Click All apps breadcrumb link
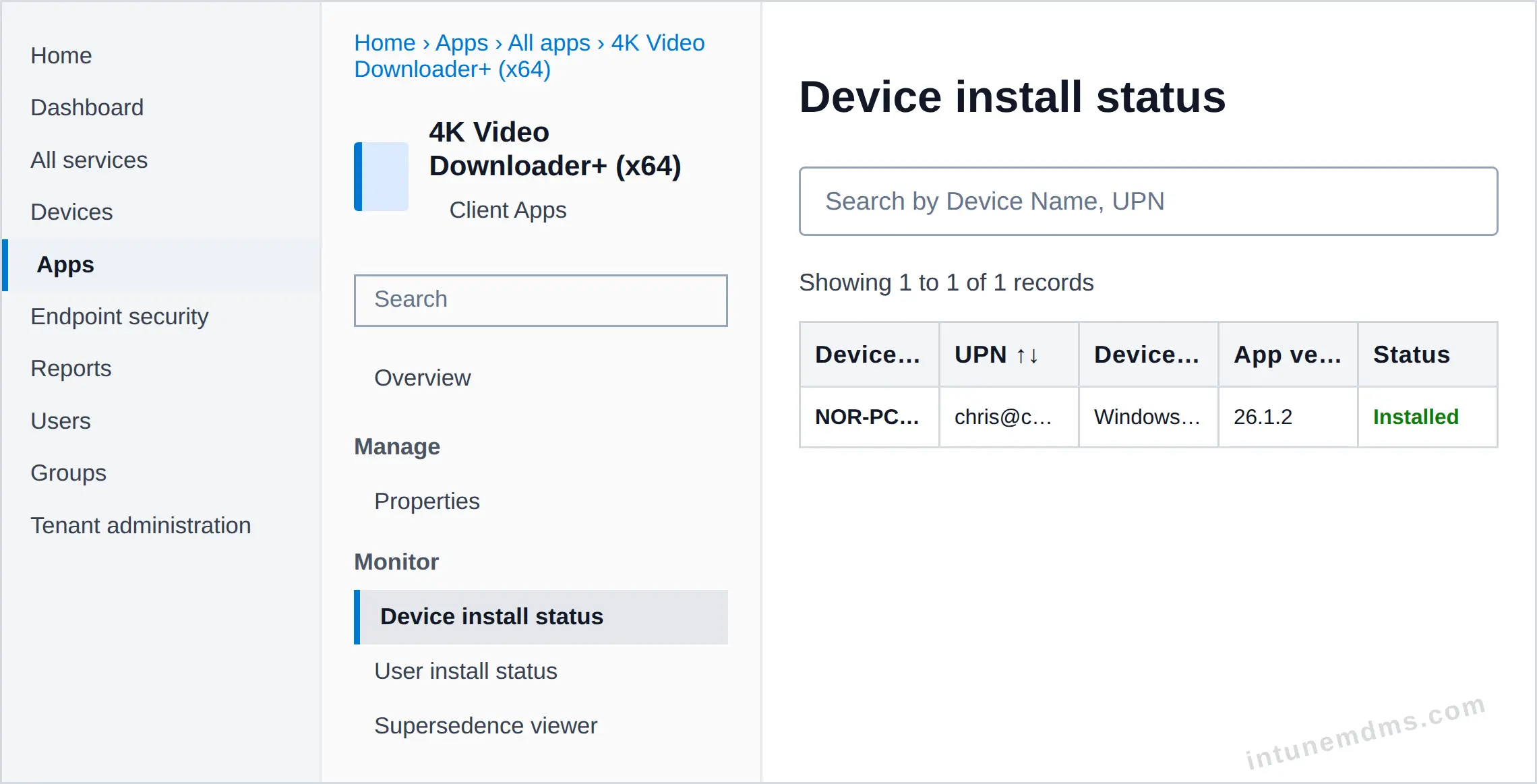This screenshot has width=1537, height=784. [549, 42]
